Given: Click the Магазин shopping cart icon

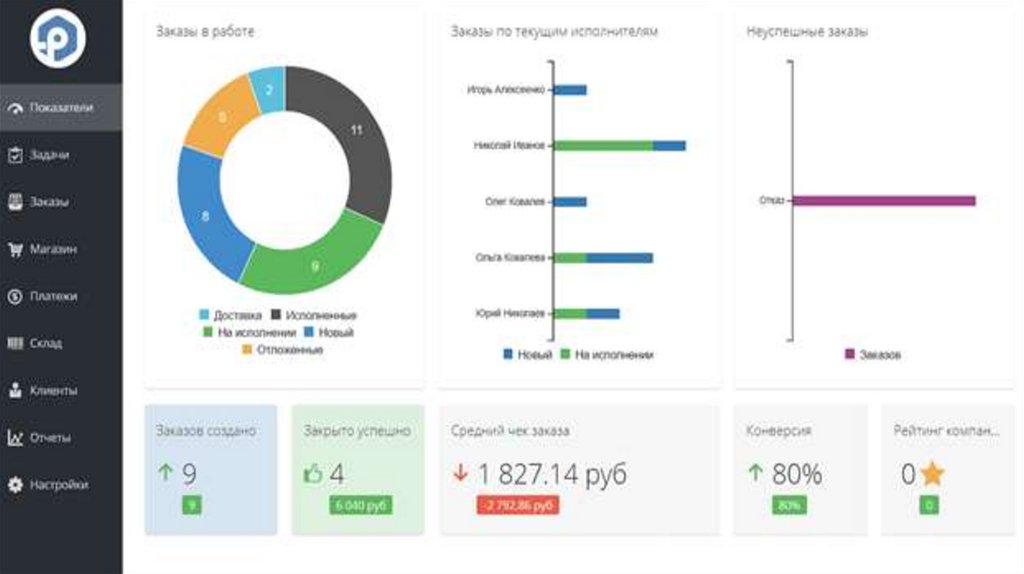Looking at the screenshot, I should (x=15, y=249).
